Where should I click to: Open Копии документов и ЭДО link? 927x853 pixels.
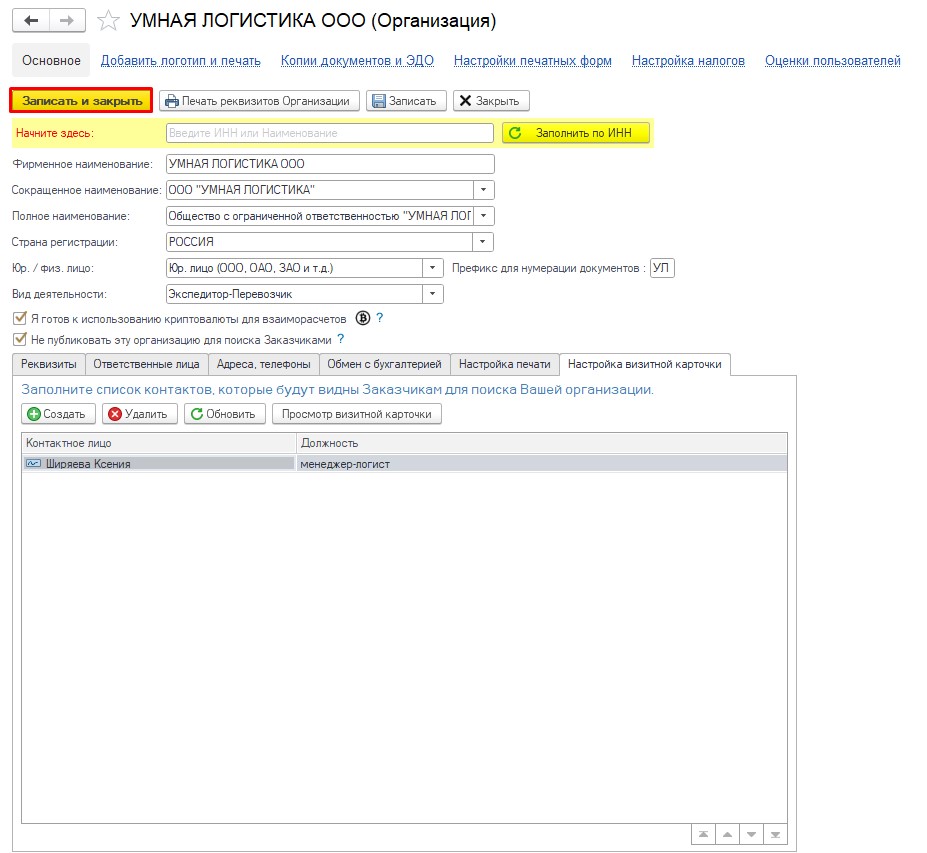(357, 60)
